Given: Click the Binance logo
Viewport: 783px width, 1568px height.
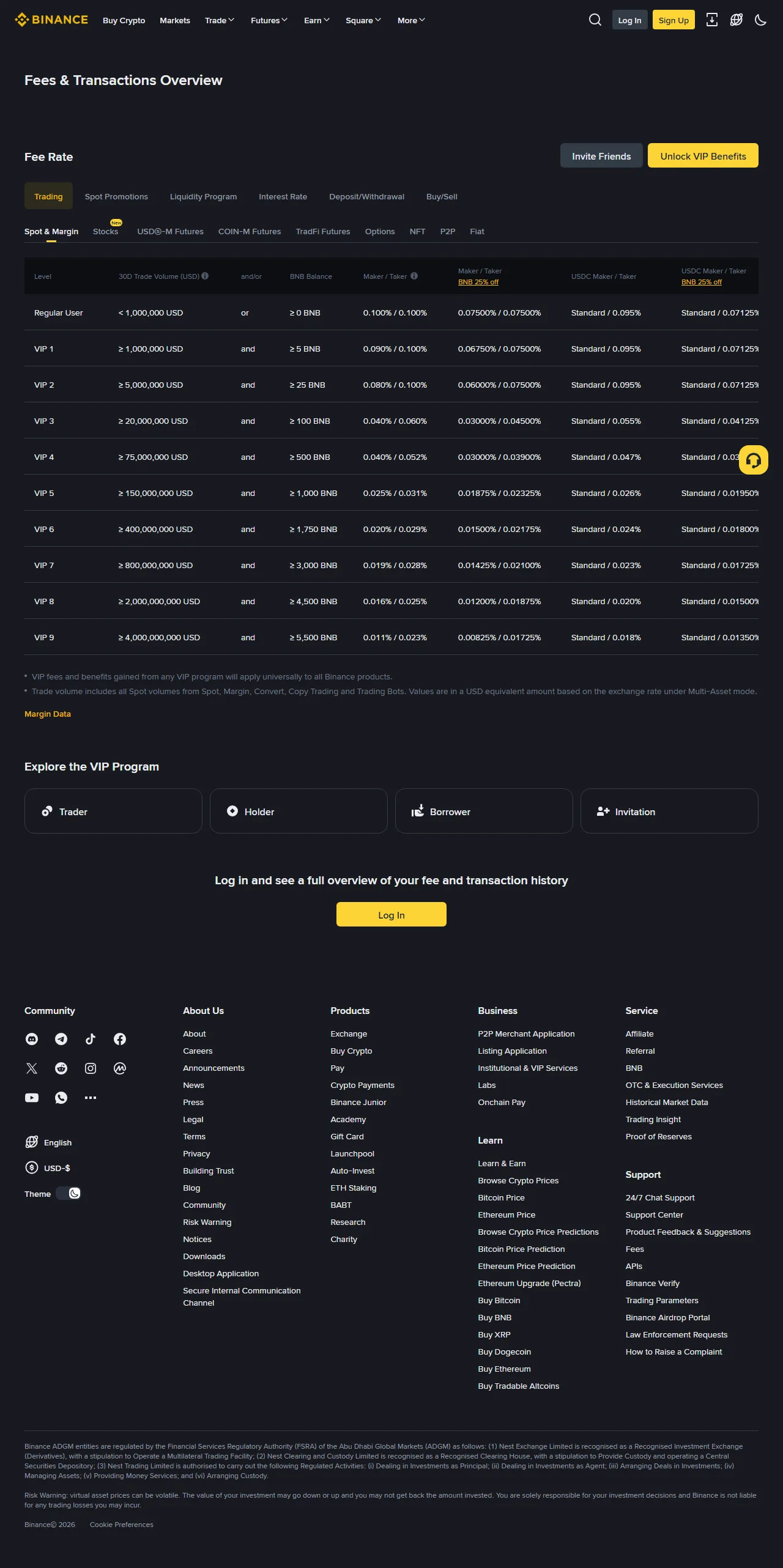Looking at the screenshot, I should tap(51, 20).
